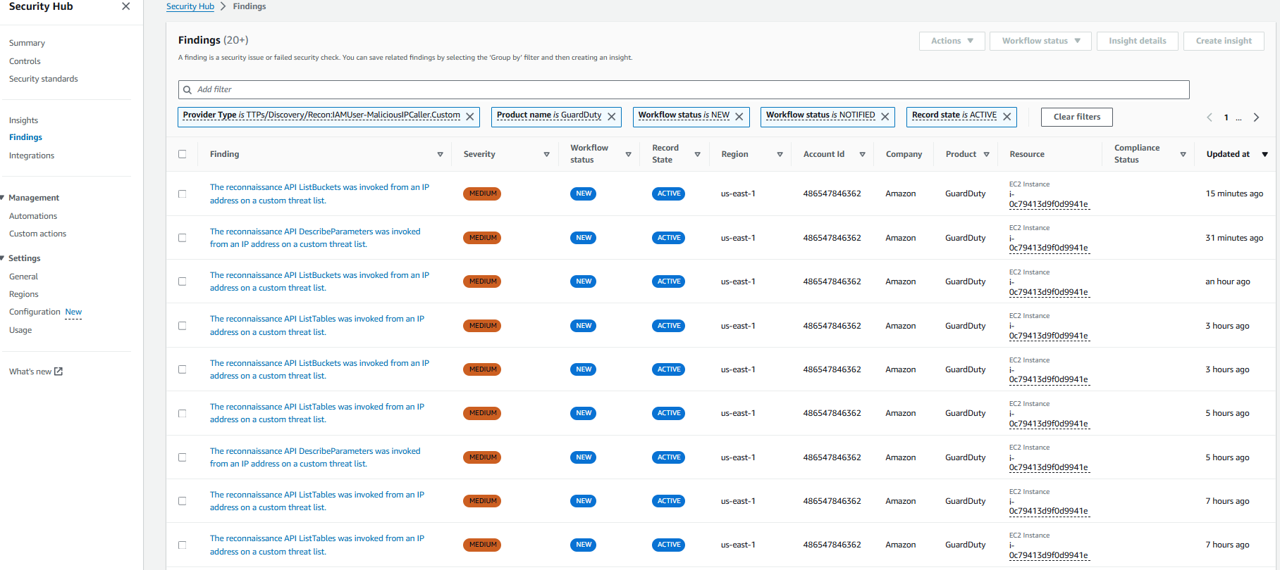Click Create insight button
Viewport: 1280px width, 570px height.
pyautogui.click(x=1224, y=41)
